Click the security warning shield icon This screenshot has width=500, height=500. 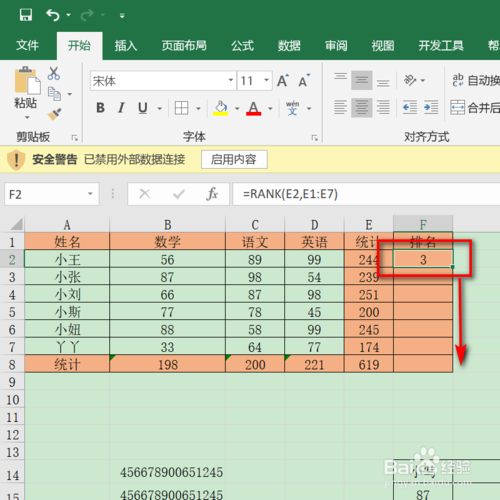click(x=16, y=159)
